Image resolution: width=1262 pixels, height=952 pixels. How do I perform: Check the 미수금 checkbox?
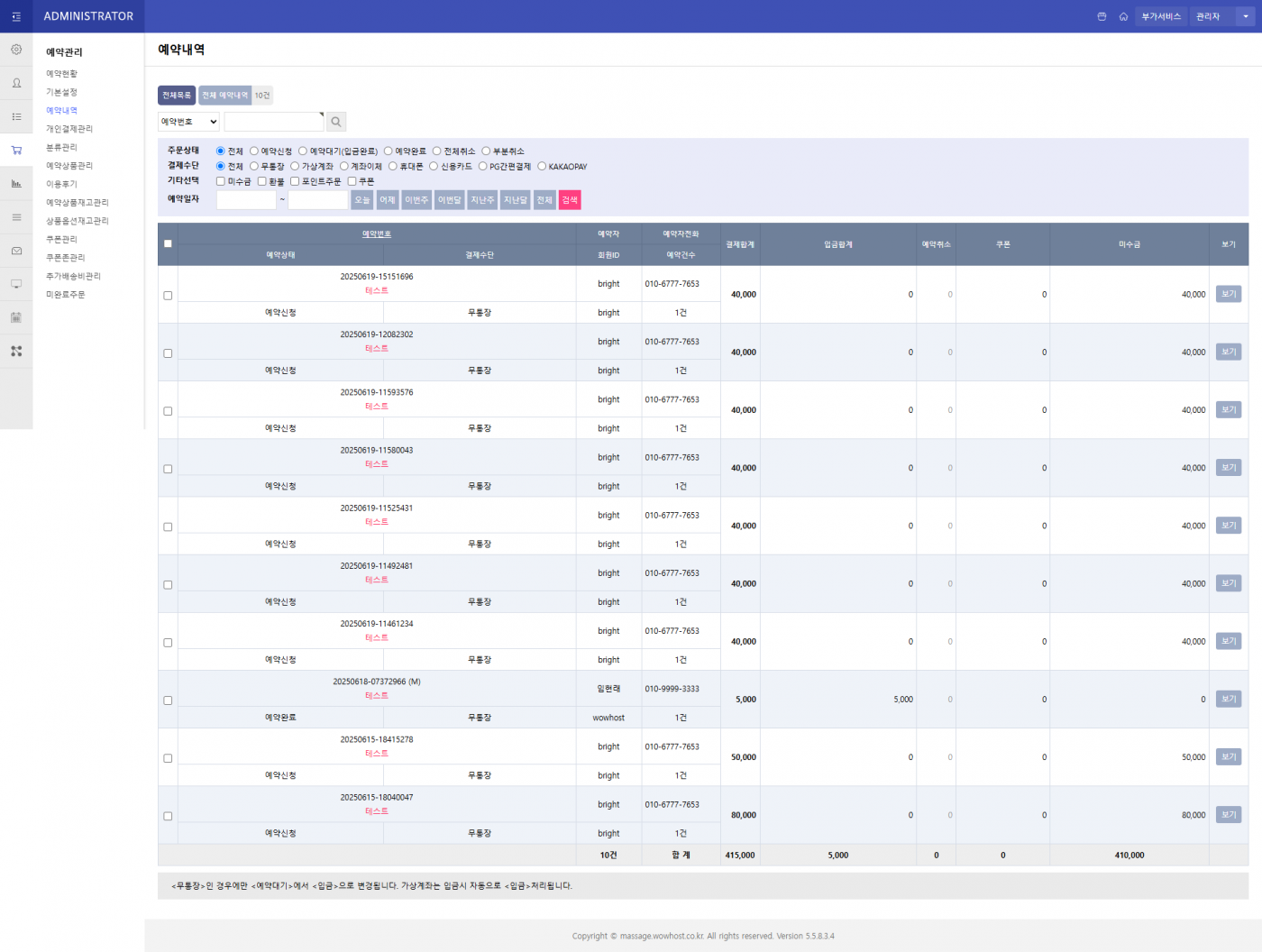[x=221, y=181]
